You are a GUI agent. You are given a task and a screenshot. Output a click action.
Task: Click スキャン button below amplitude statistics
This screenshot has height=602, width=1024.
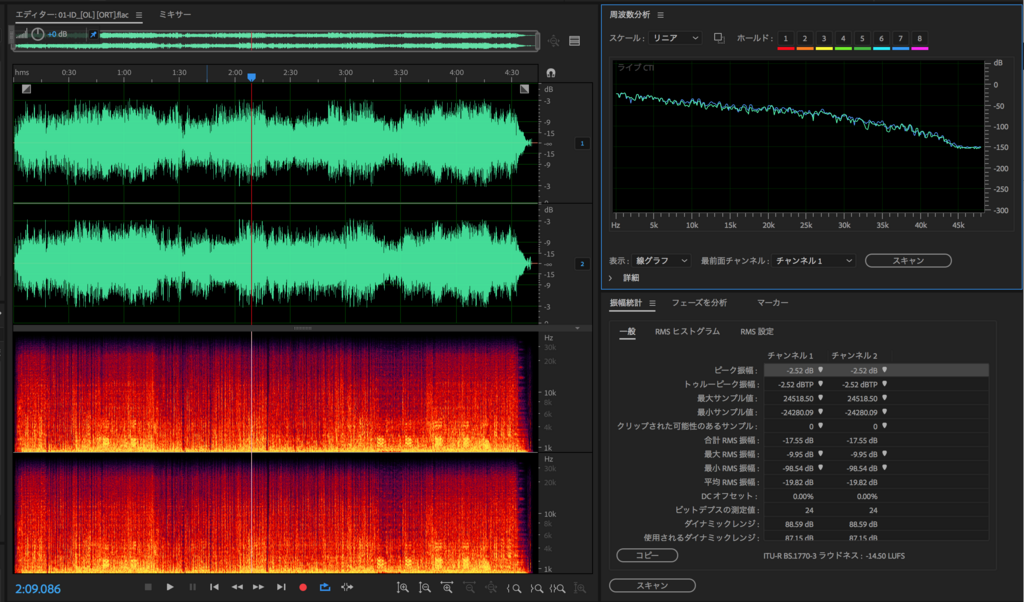point(652,586)
